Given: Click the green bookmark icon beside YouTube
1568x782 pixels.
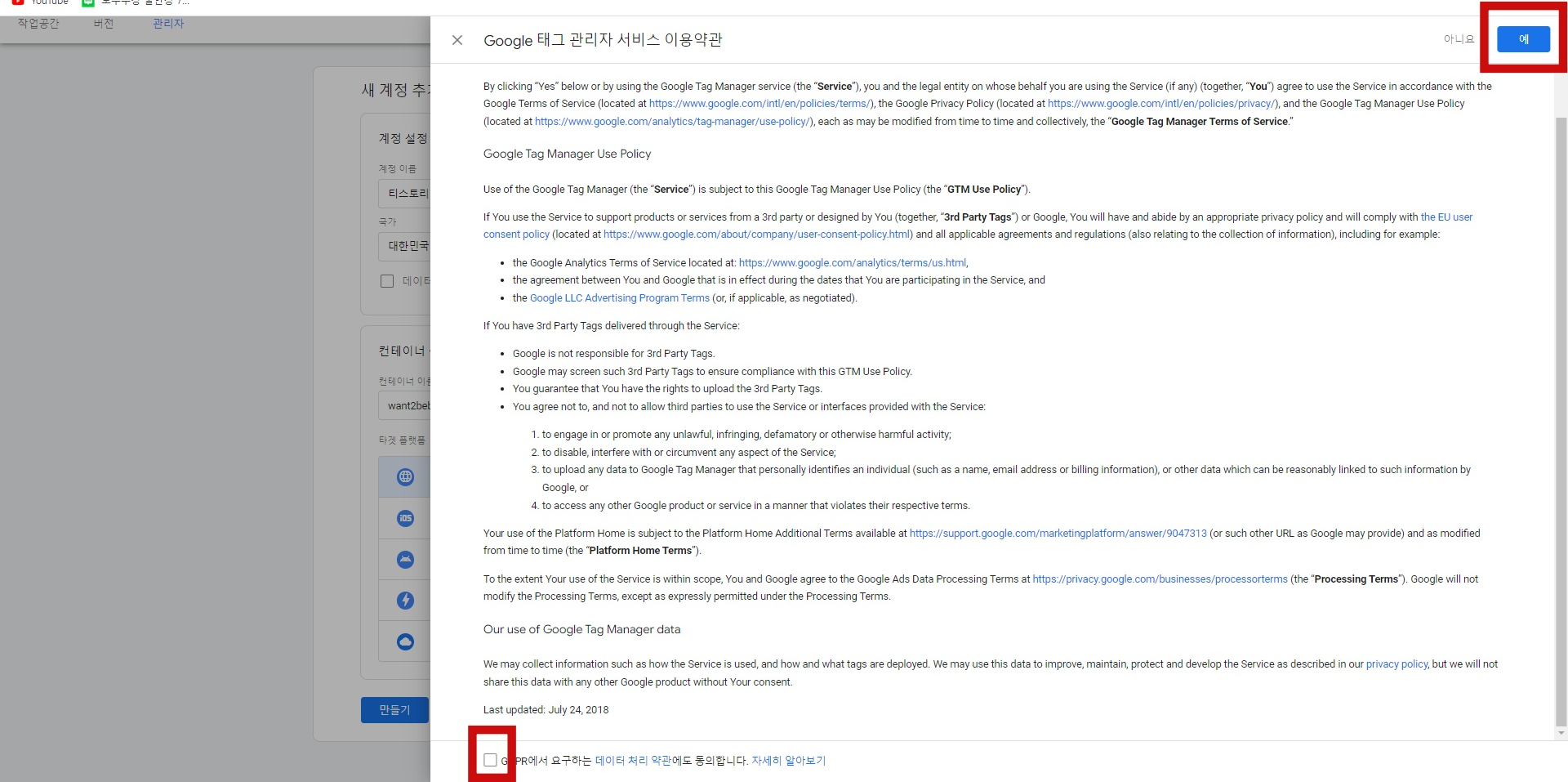Looking at the screenshot, I should (88, 2).
